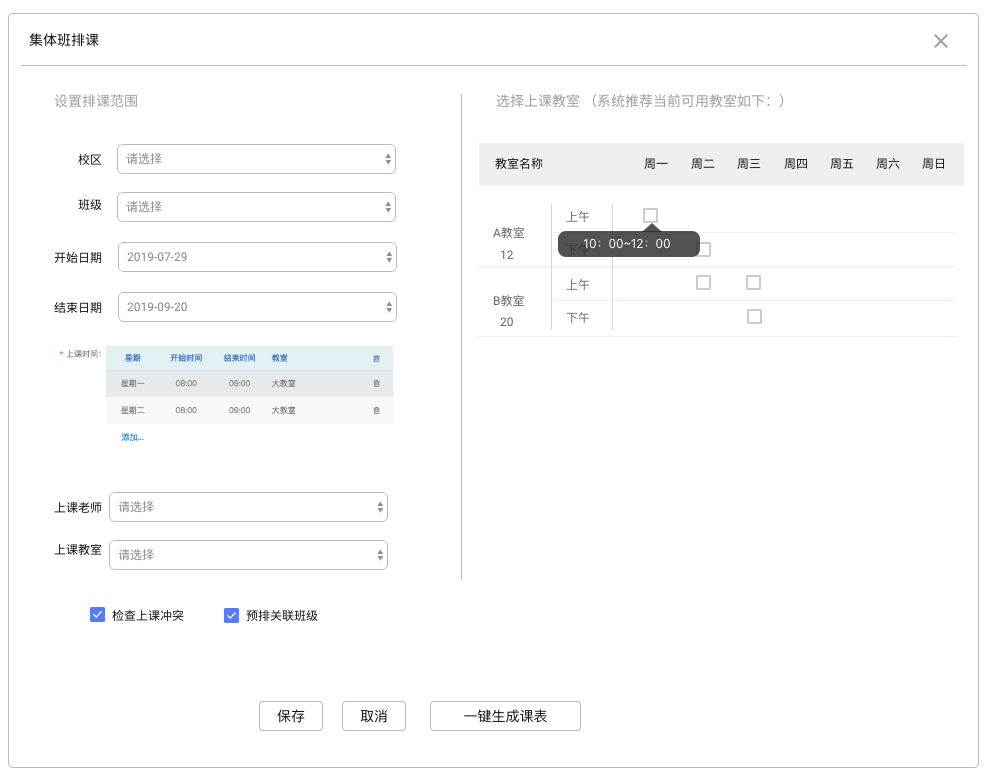
Task: Expand the 班级 selector
Action: [x=256, y=207]
